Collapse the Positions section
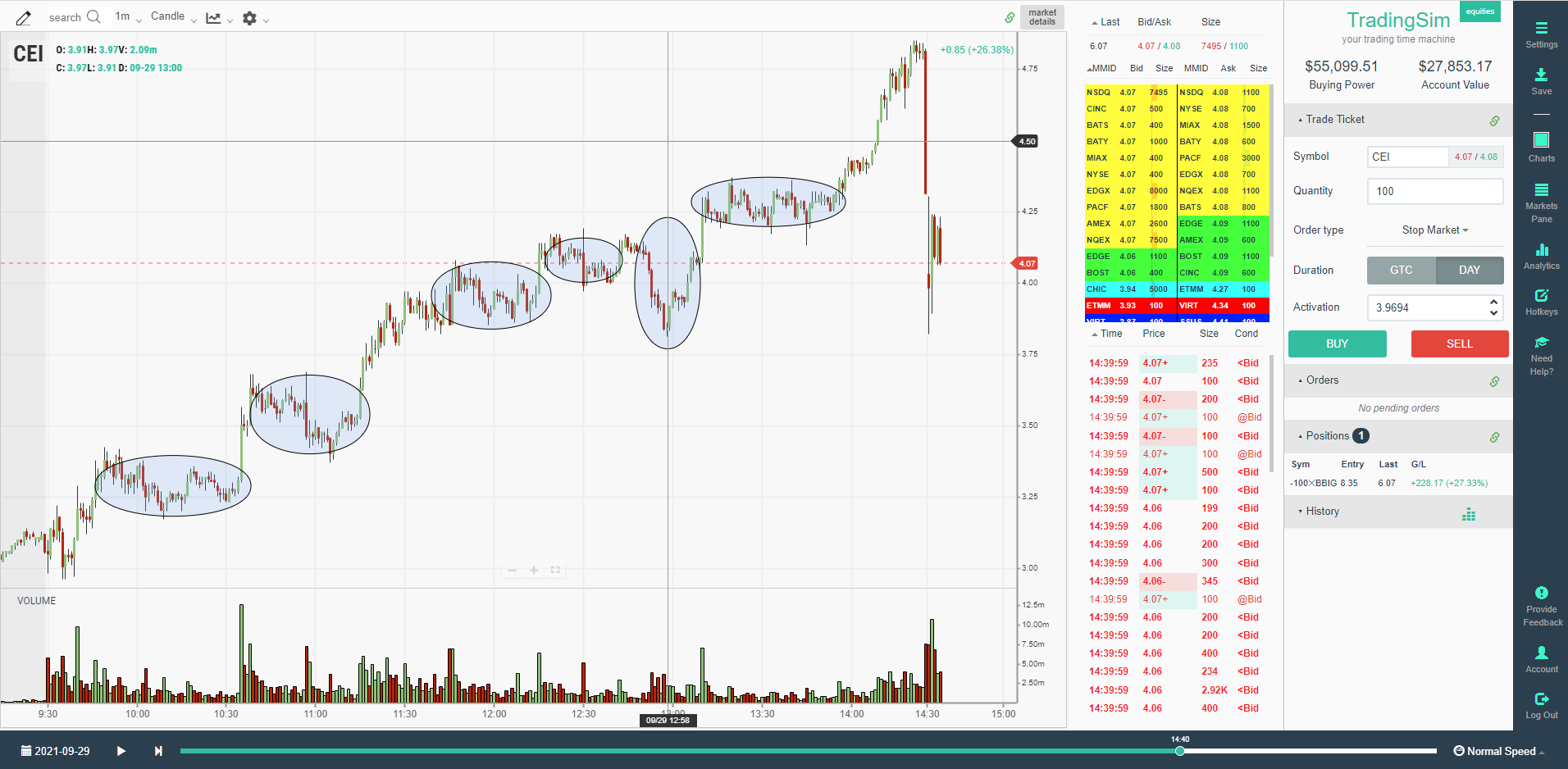The height and width of the screenshot is (769, 1568). (x=1301, y=435)
